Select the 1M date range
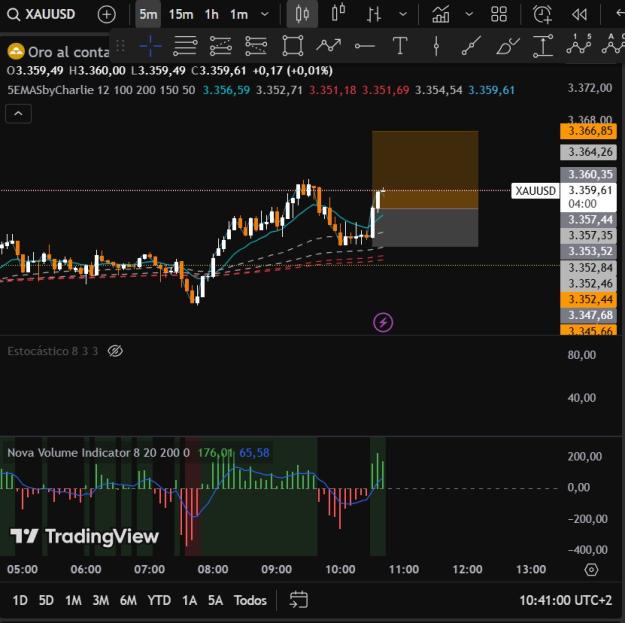The width and height of the screenshot is (625, 623). point(73,600)
